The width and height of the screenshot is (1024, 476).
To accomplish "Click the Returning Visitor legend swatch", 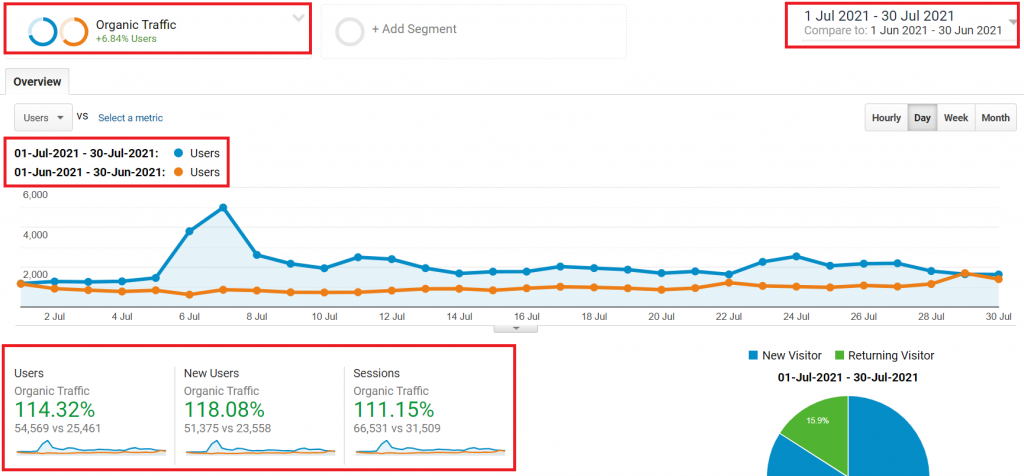I will pyautogui.click(x=840, y=356).
